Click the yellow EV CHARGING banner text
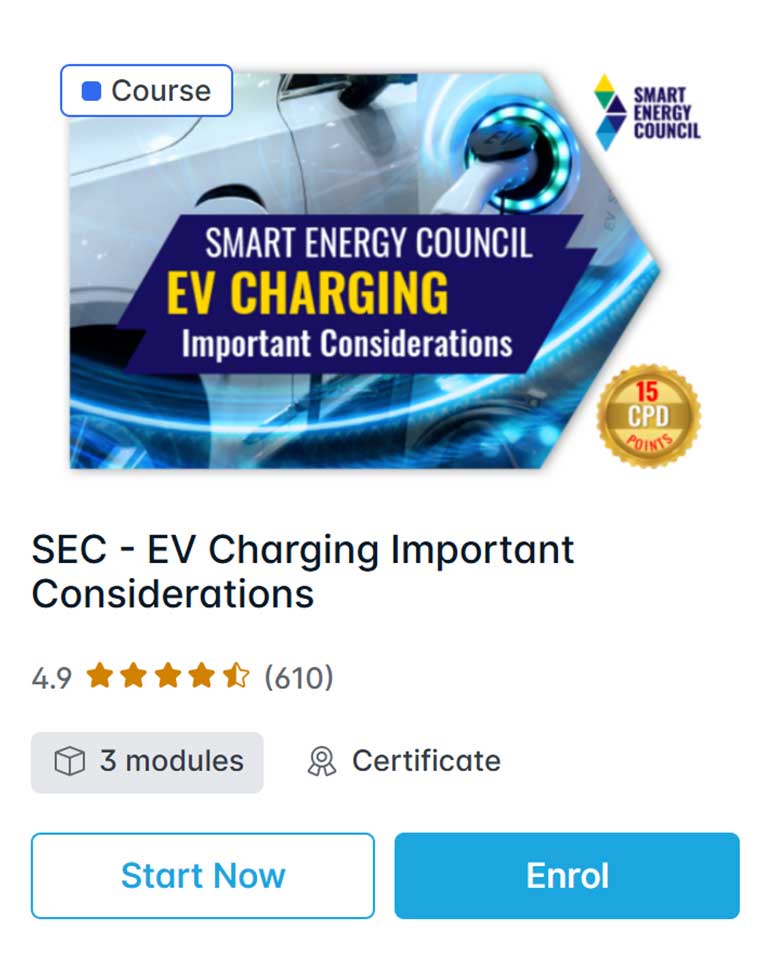 (x=307, y=293)
